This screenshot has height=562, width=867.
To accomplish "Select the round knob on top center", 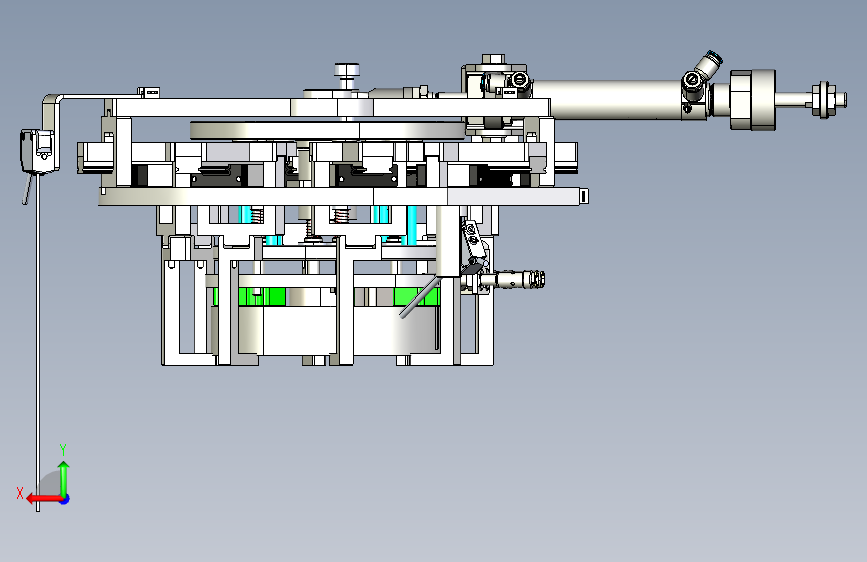I will point(347,71).
